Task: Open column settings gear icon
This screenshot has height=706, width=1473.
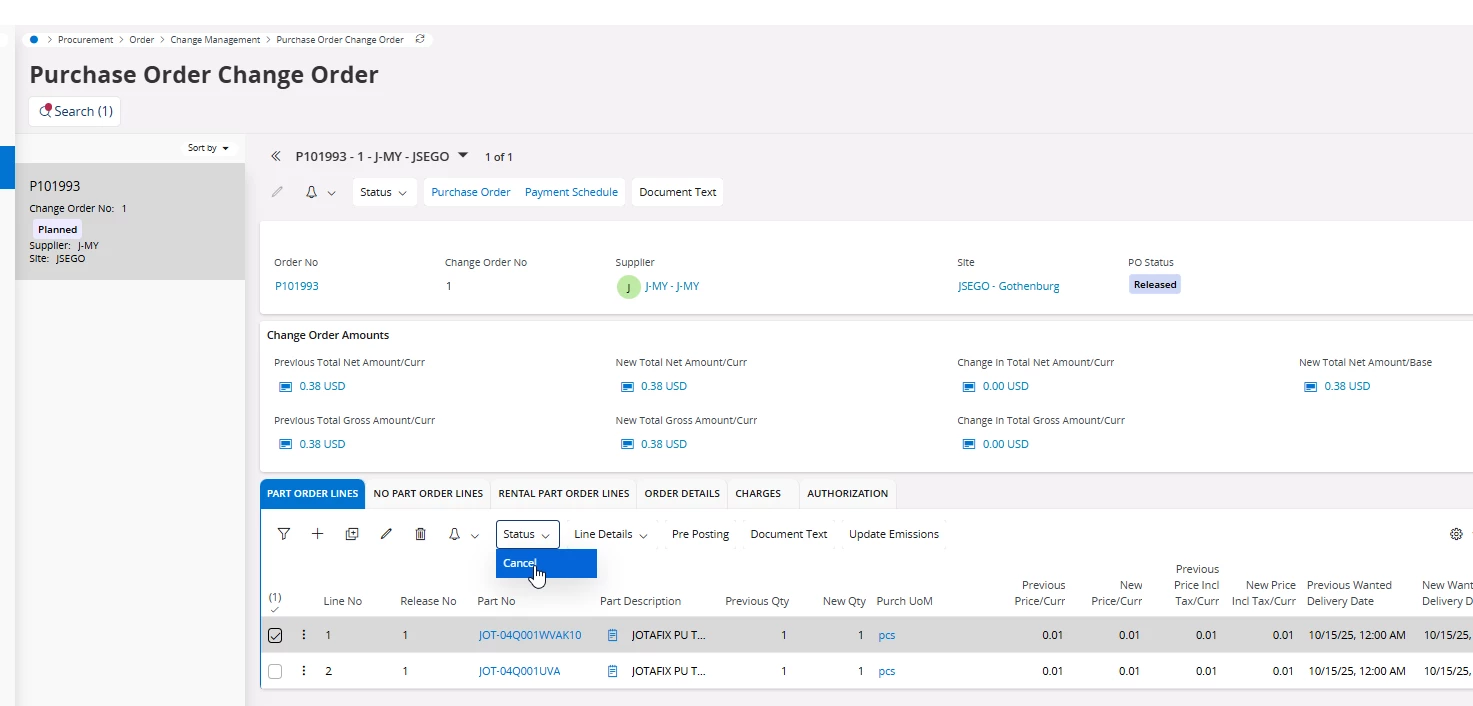Action: [x=1456, y=534]
